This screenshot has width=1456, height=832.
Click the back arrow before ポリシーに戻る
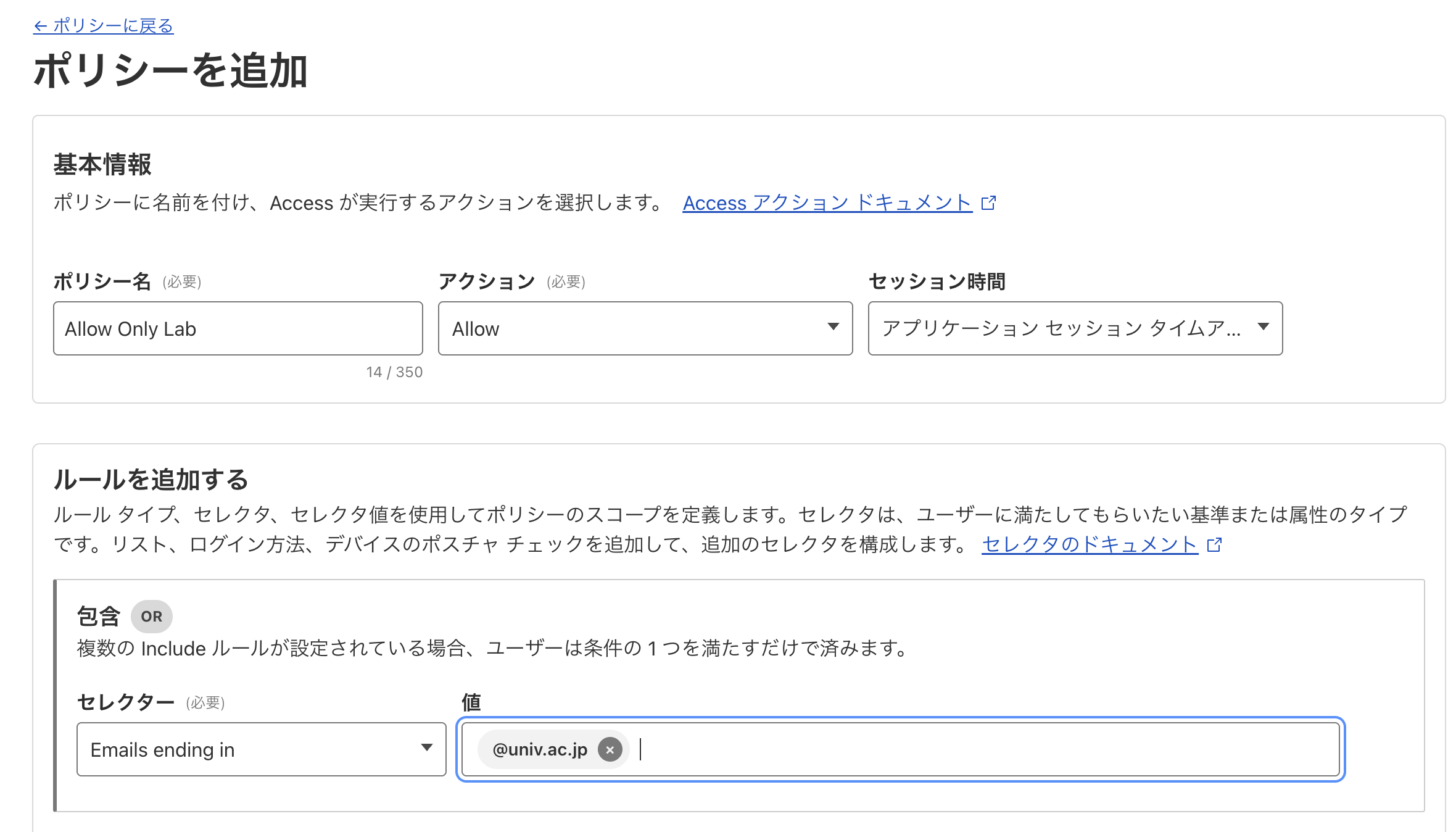click(x=41, y=26)
